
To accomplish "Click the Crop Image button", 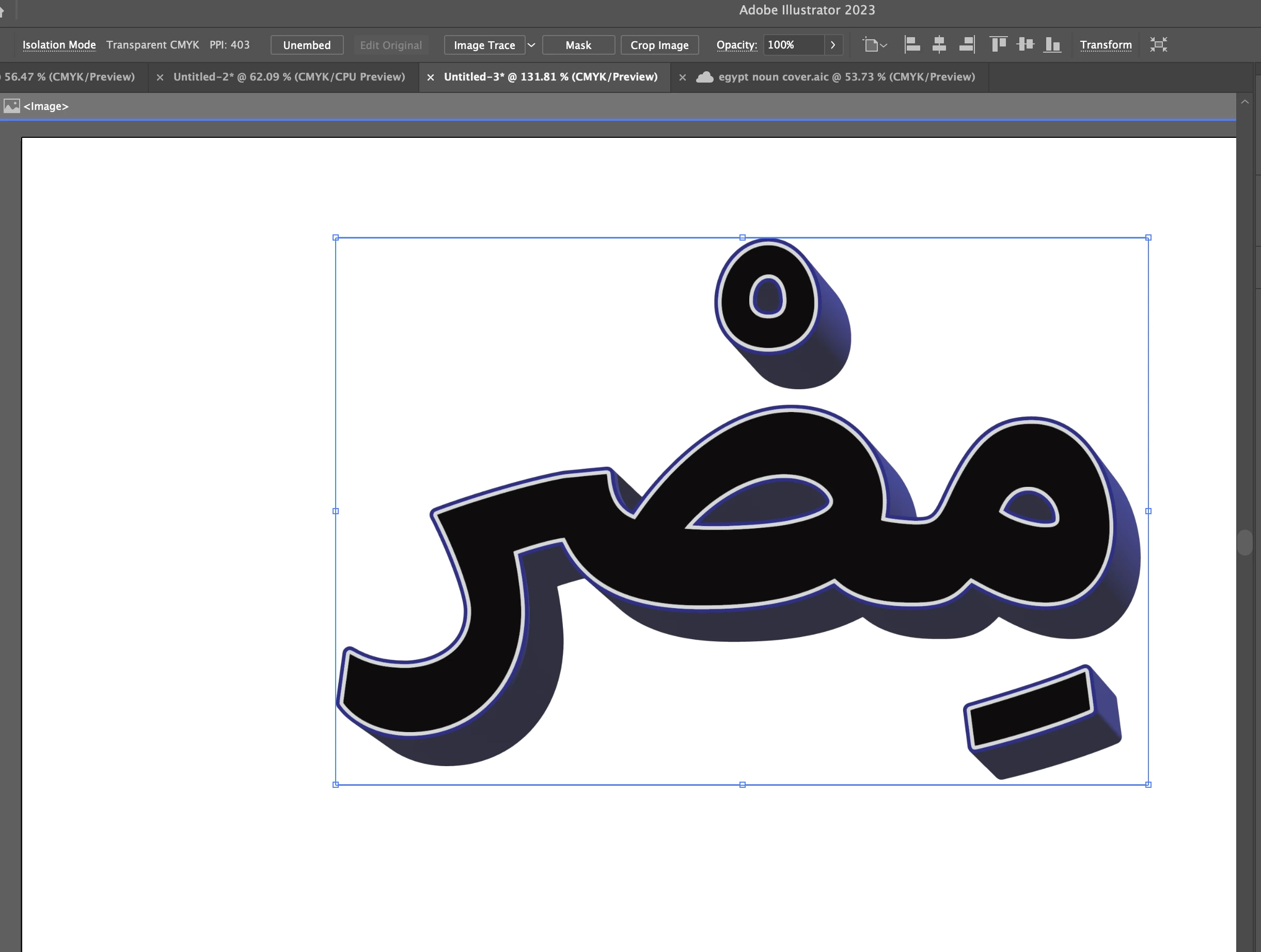I will click(659, 45).
